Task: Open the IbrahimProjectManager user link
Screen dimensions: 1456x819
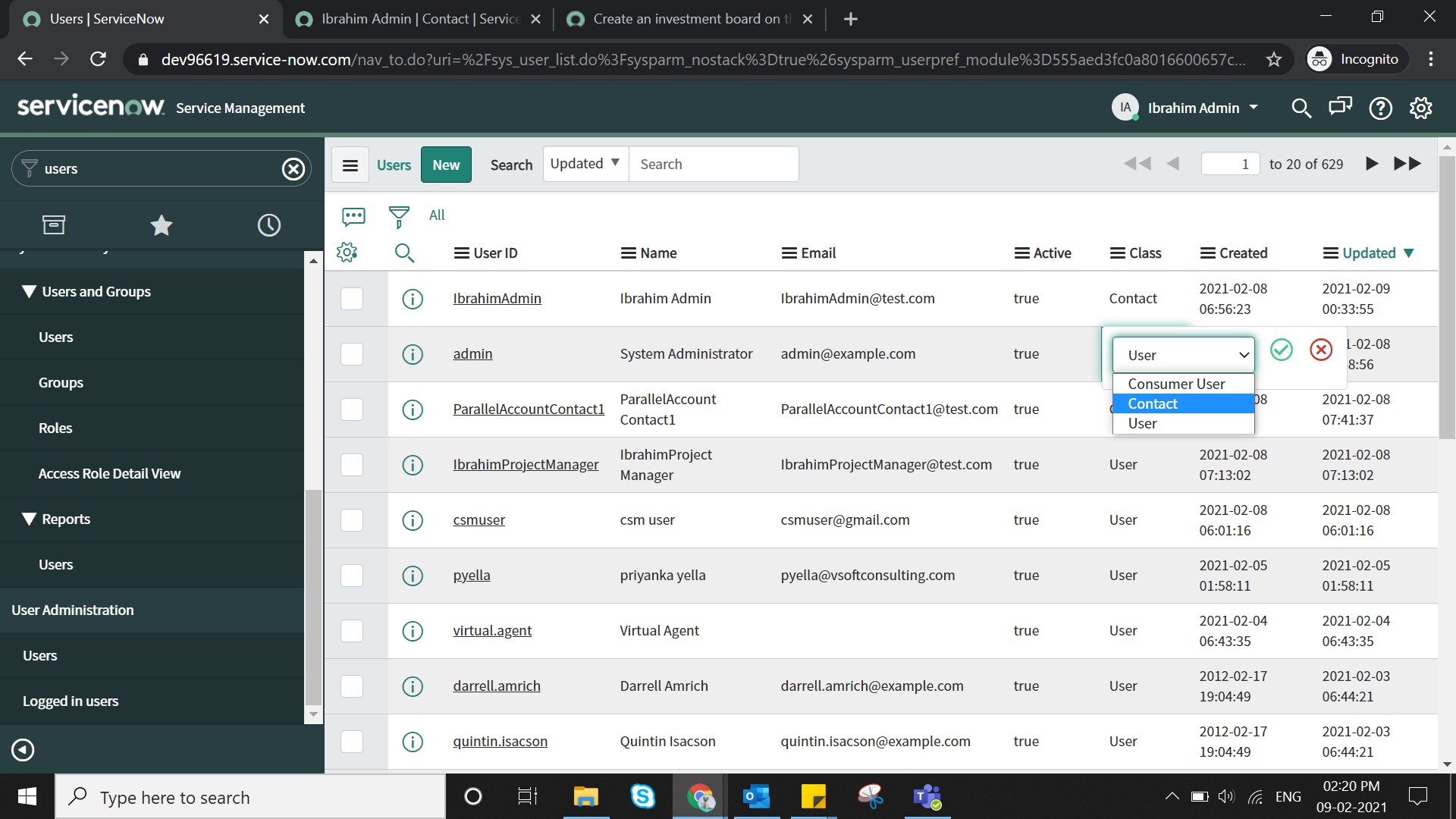Action: (x=526, y=465)
